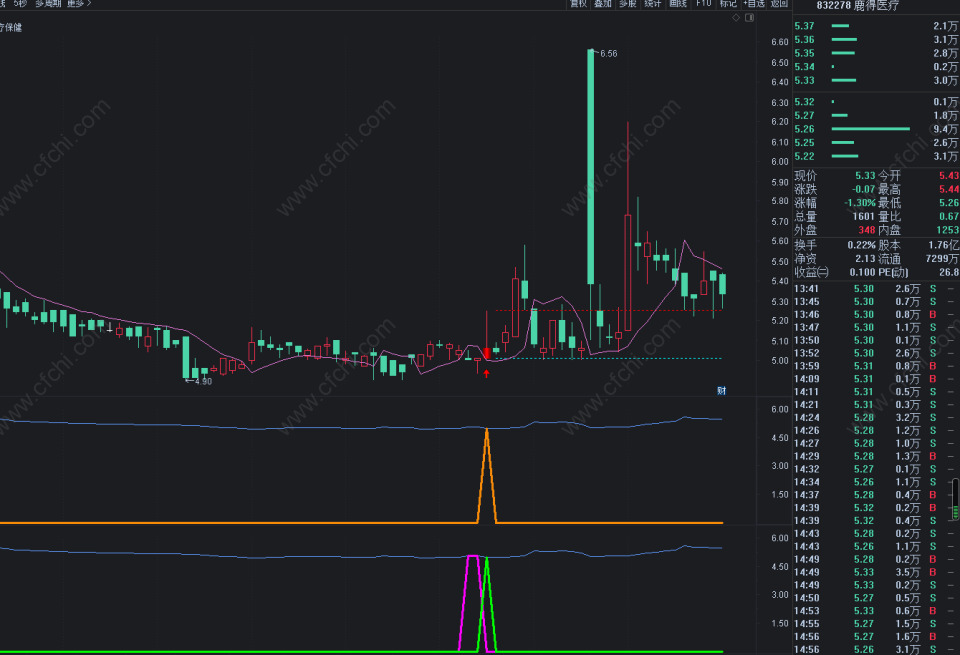Select ask price row 5.33 in order book
The width and height of the screenshot is (960, 655).
click(x=876, y=80)
